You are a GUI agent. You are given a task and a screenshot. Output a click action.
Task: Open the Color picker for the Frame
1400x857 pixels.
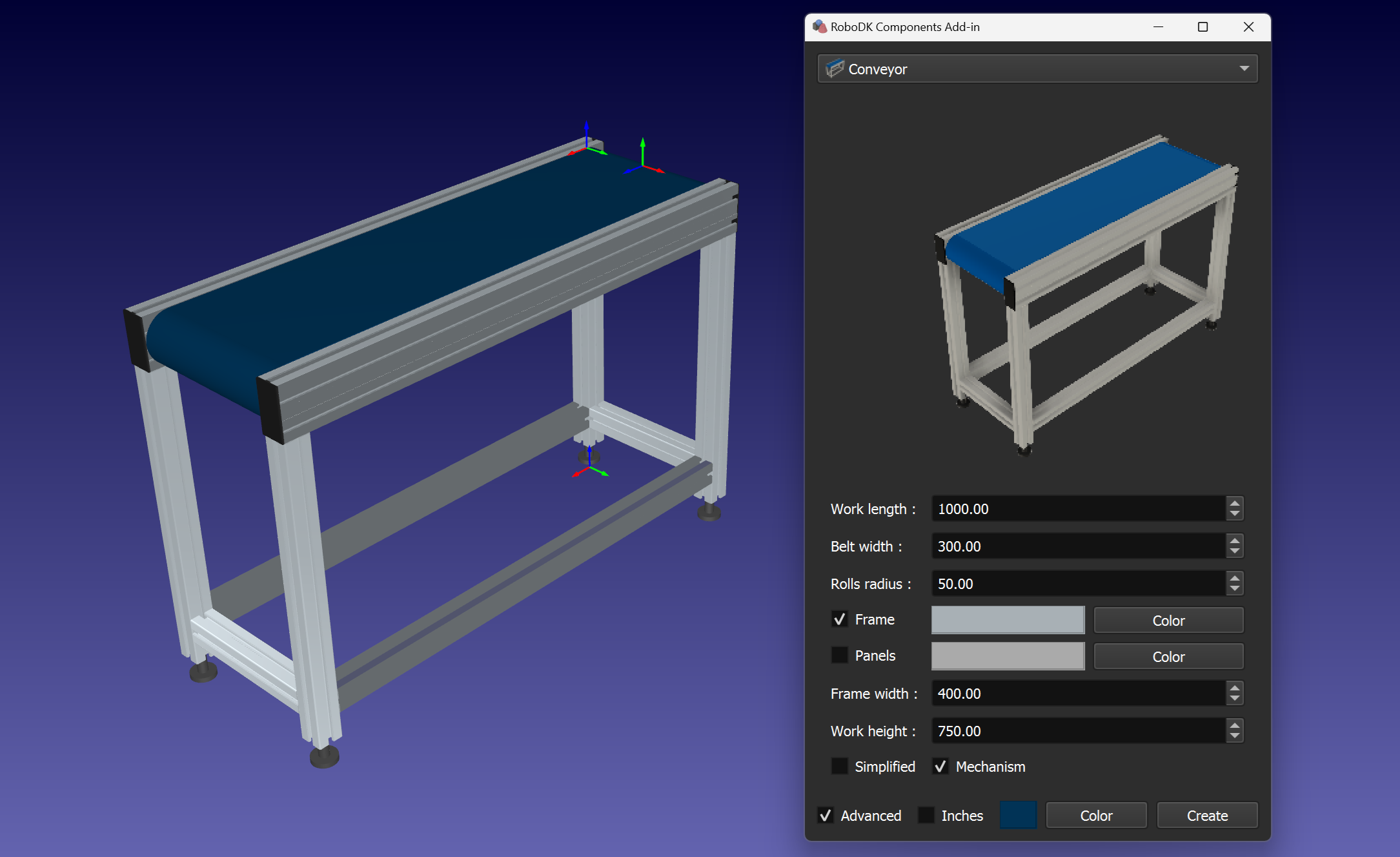pos(1168,620)
